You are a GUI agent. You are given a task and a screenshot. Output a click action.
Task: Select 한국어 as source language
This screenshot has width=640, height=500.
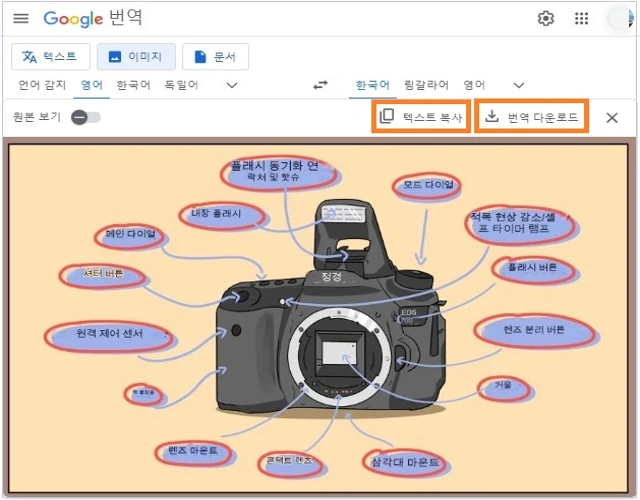tap(133, 85)
